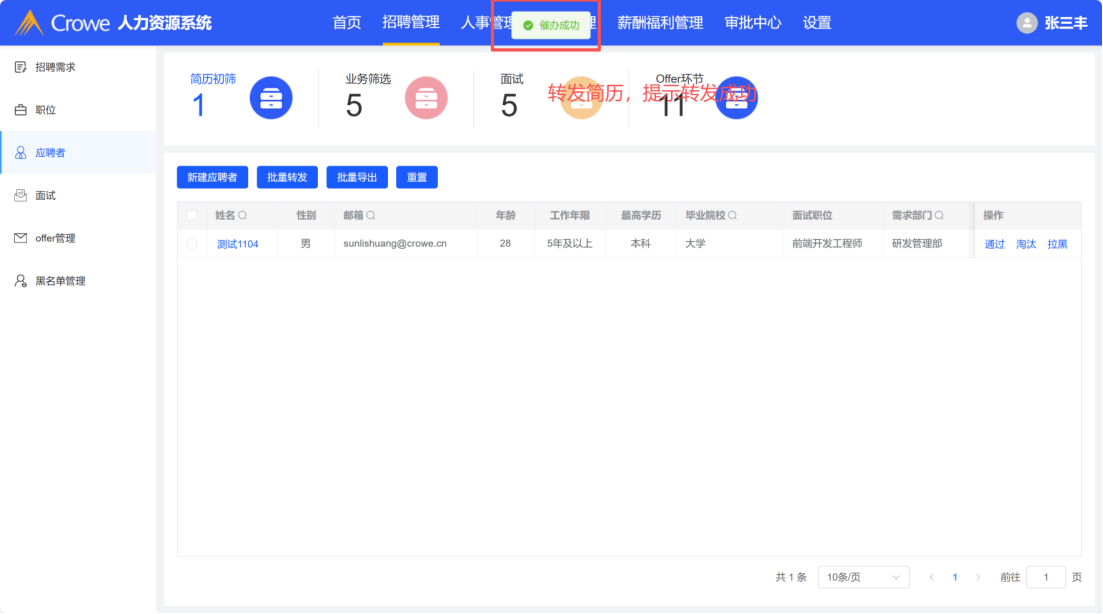1103x614 pixels.
Task: Check the 测试1104 row checkbox
Action: pyautogui.click(x=192, y=243)
